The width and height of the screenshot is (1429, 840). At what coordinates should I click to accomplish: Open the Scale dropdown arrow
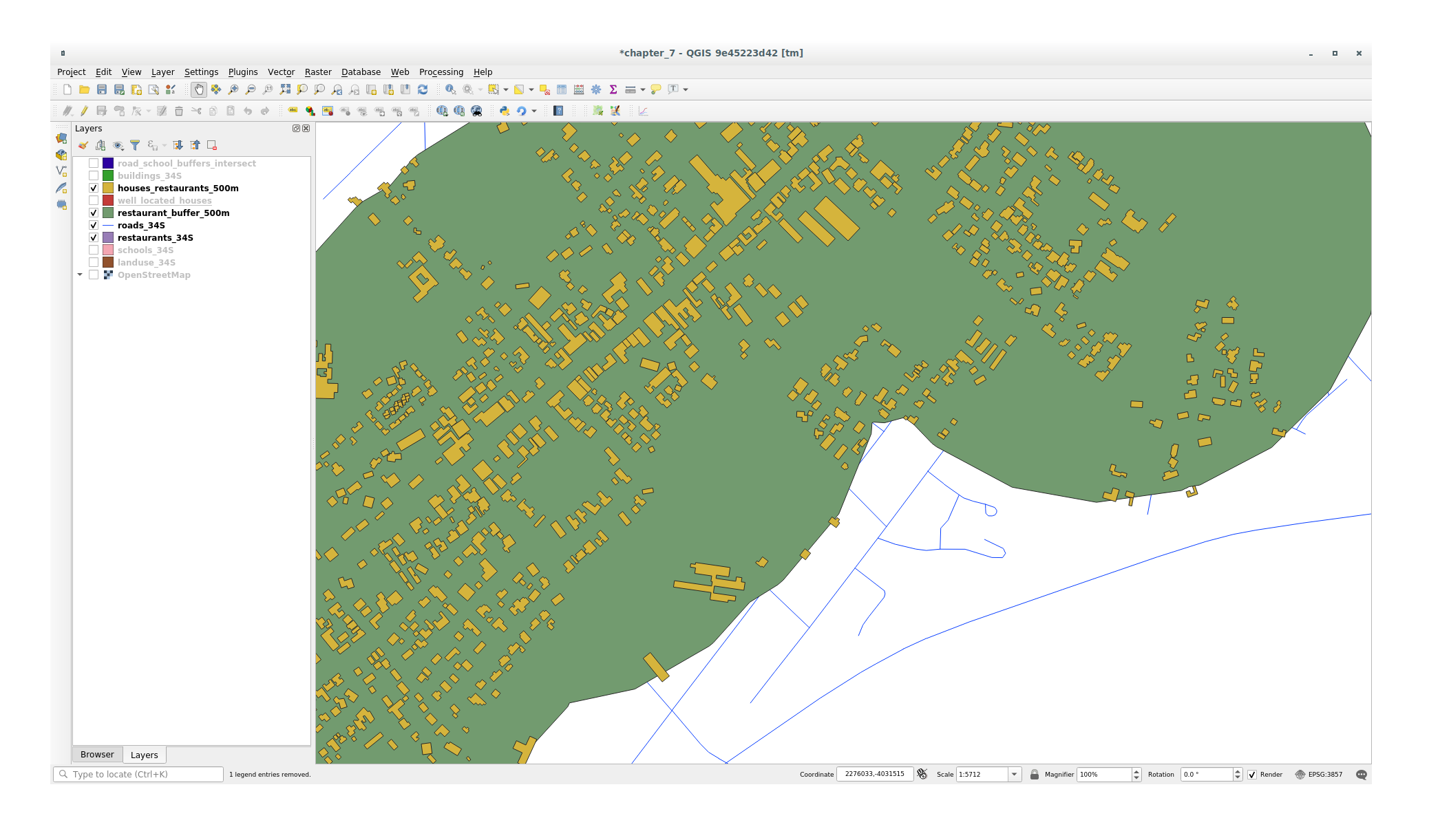1014,775
